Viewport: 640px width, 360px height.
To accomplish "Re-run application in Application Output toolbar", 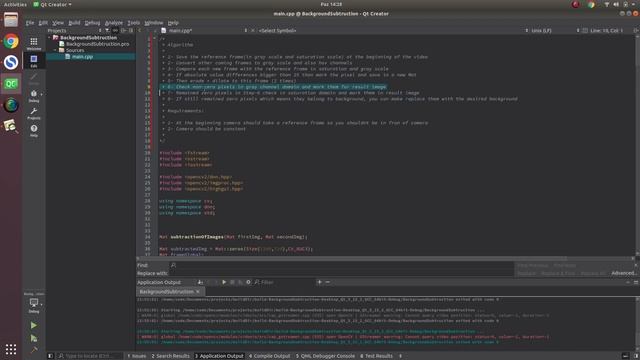I will (224, 282).
